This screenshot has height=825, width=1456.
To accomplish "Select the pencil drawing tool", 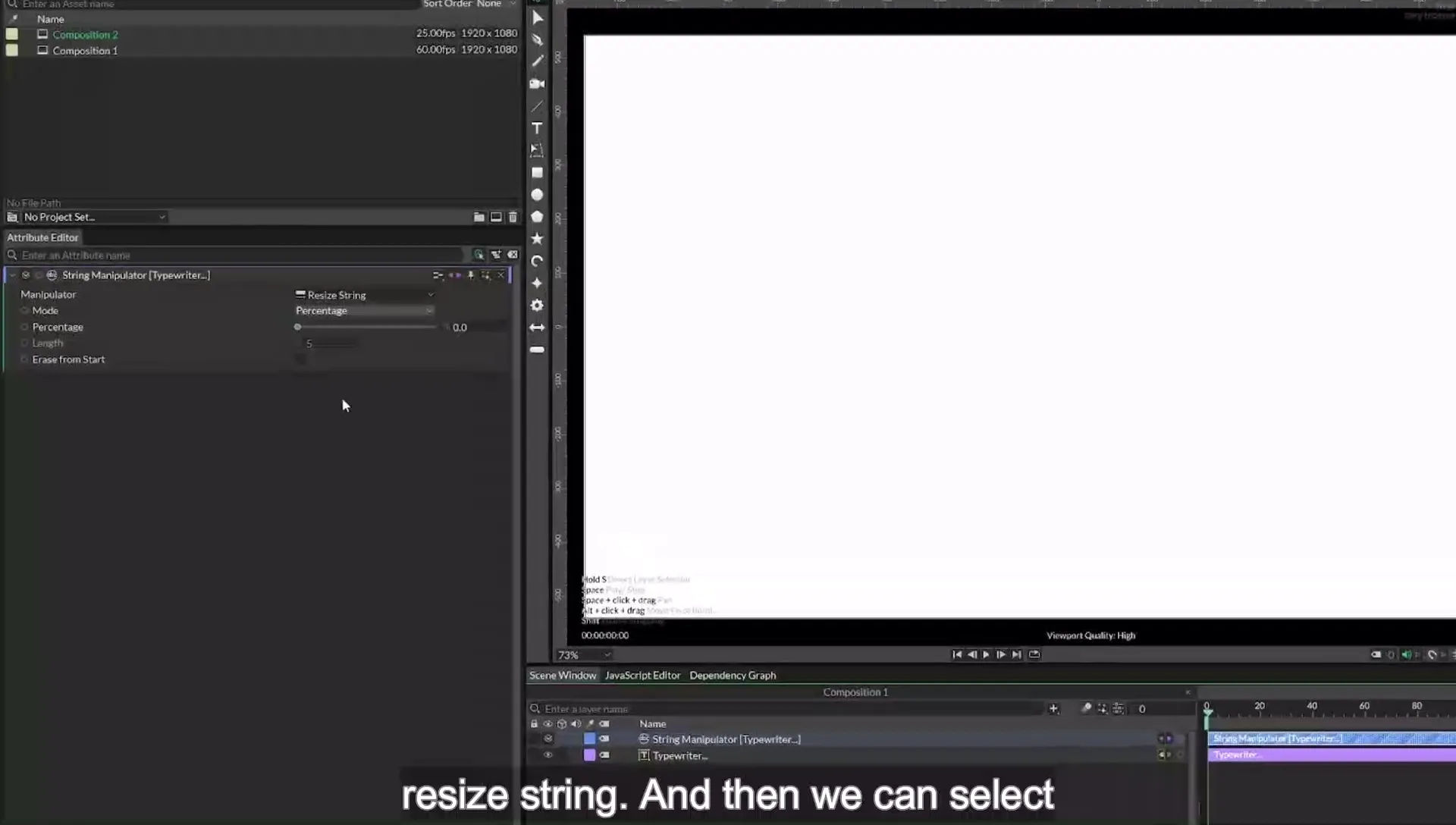I will 537,61.
